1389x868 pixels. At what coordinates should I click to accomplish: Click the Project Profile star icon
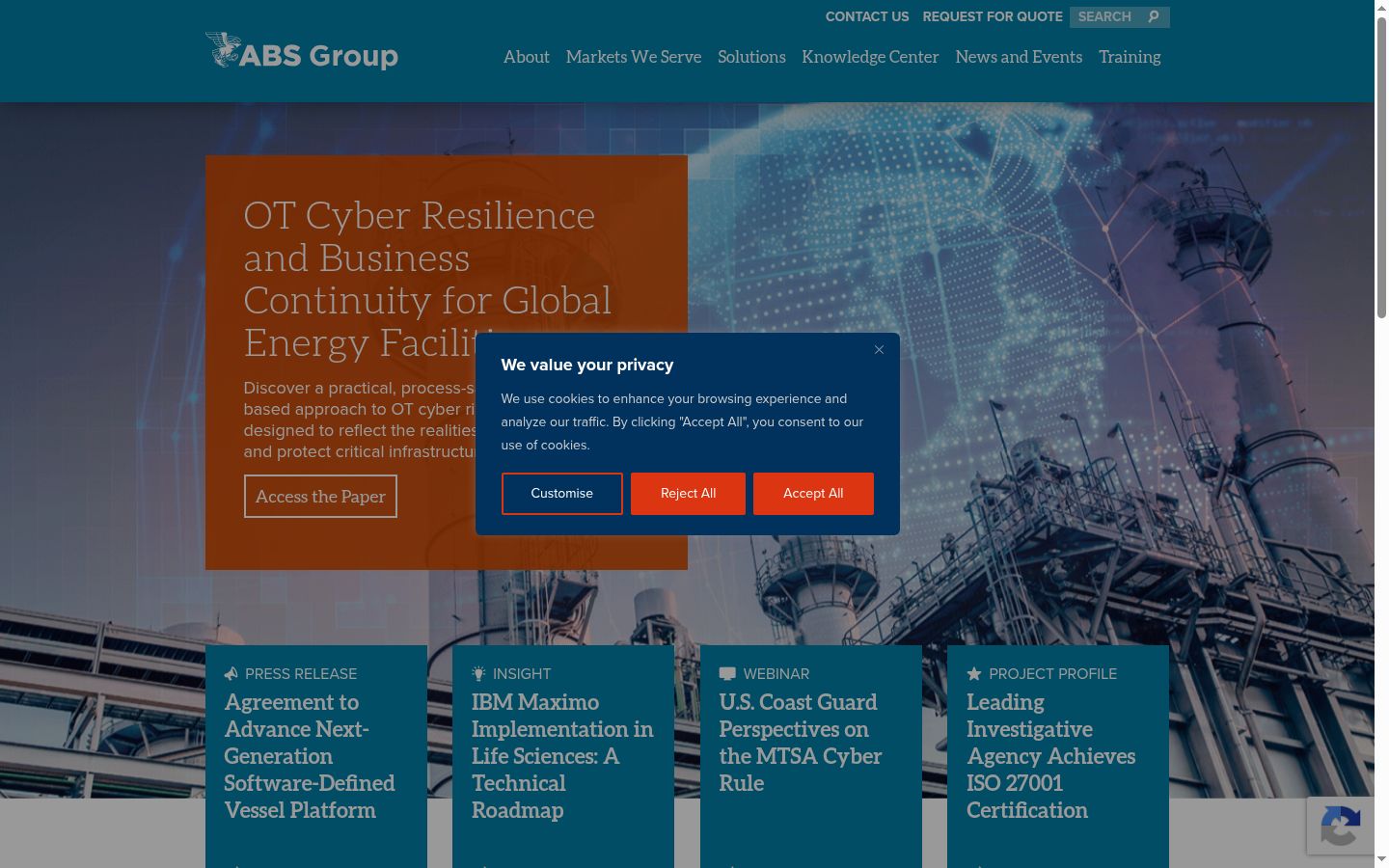(974, 673)
